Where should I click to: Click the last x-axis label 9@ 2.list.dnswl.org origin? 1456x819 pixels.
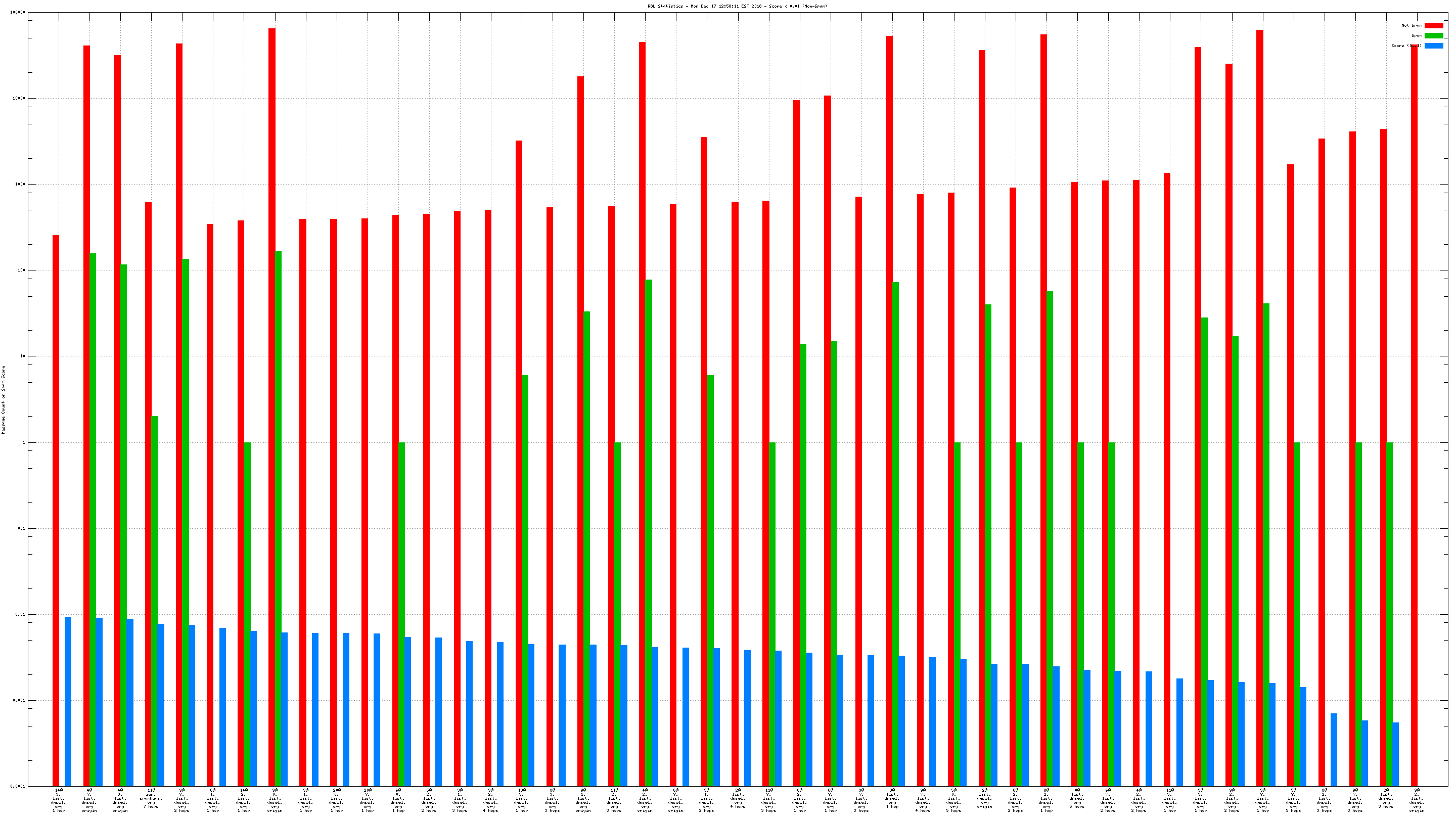tap(1417, 800)
